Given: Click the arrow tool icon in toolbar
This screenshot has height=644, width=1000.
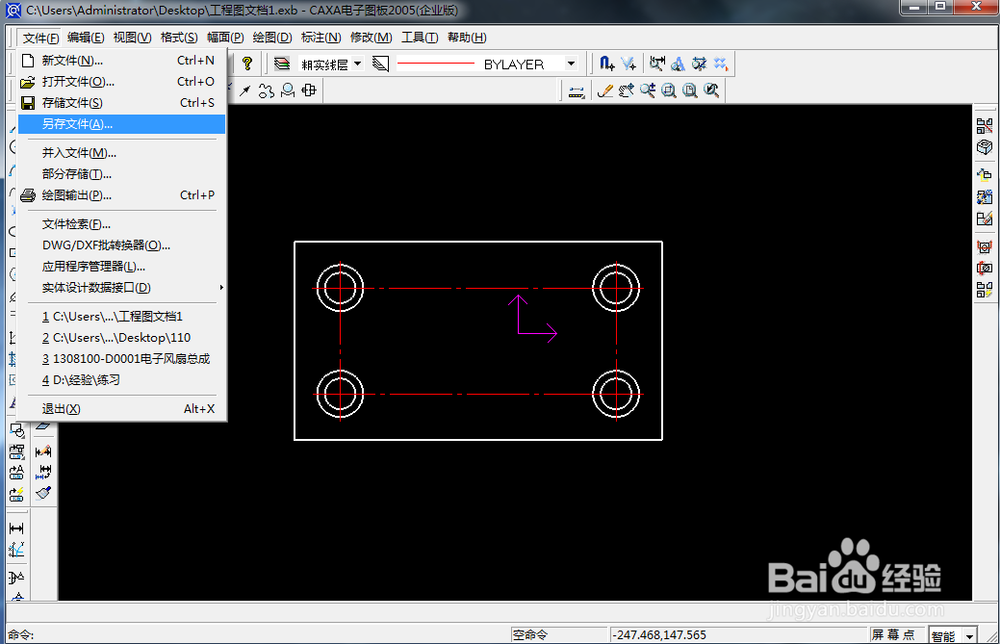Looking at the screenshot, I should pos(245,91).
